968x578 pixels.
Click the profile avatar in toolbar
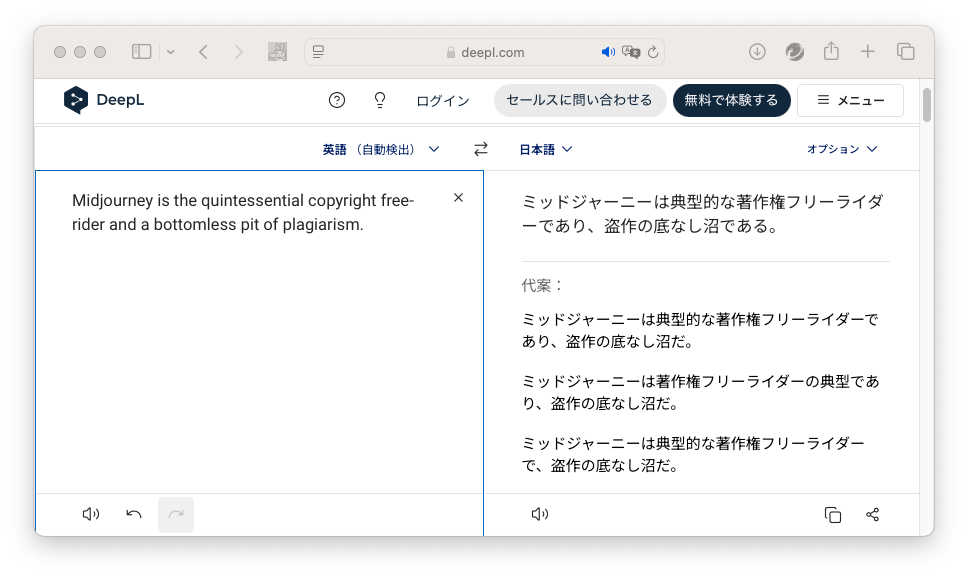[x=277, y=52]
